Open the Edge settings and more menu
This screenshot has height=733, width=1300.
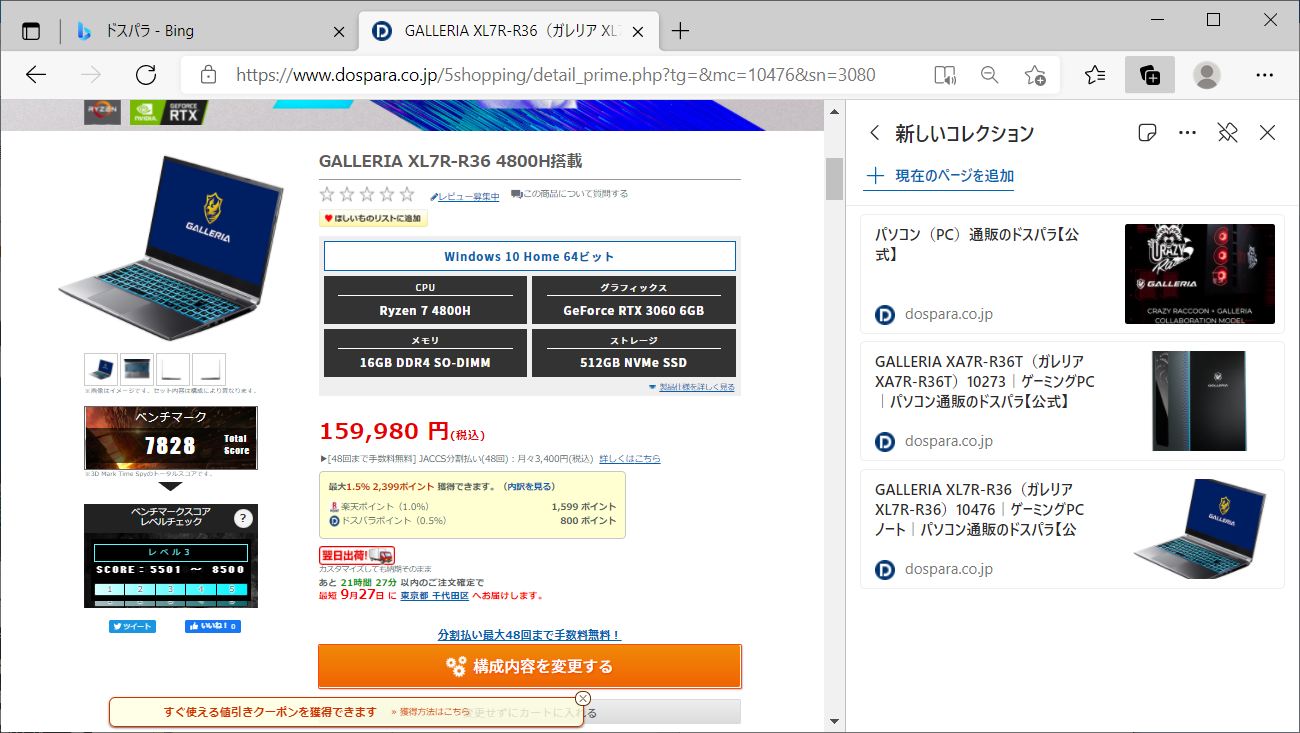pyautogui.click(x=1264, y=75)
